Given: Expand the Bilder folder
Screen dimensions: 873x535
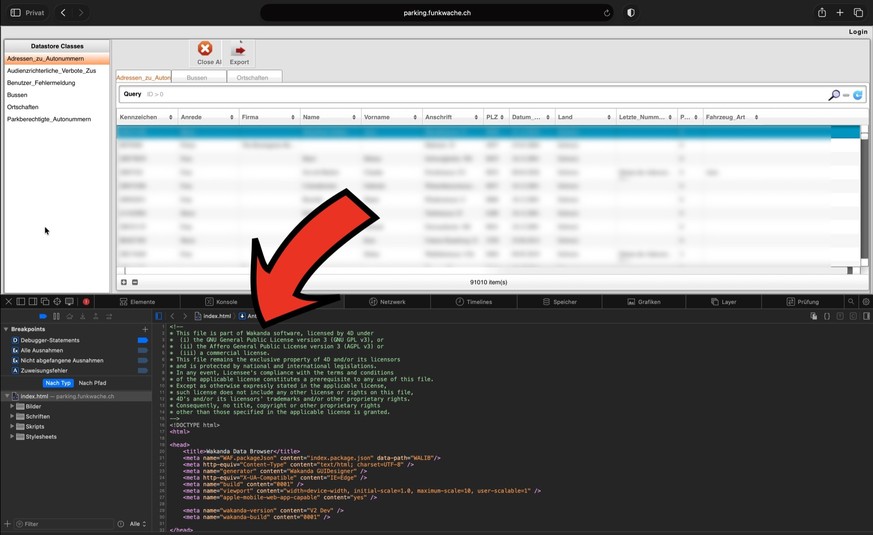Looking at the screenshot, I should (12, 406).
